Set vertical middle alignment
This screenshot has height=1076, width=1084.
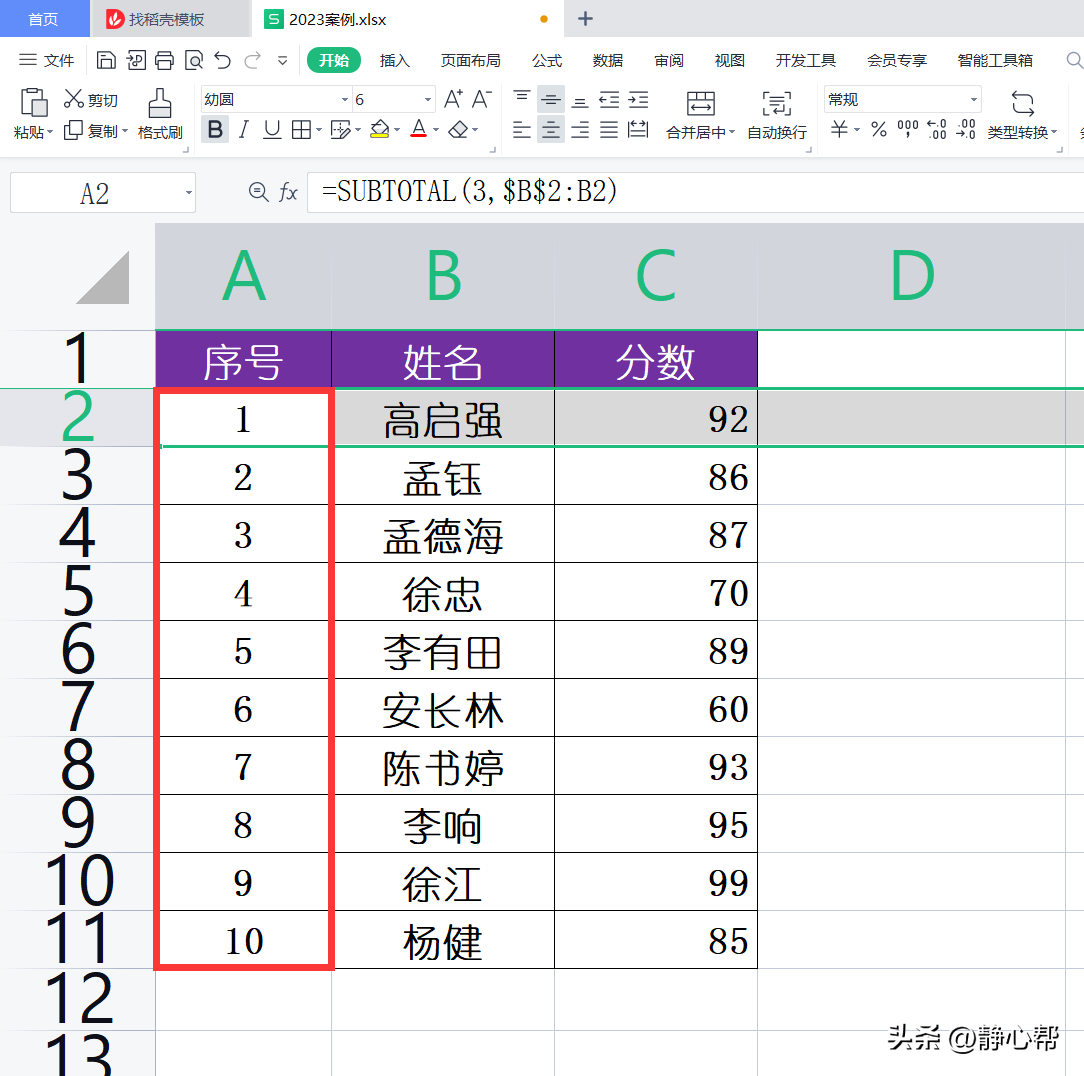[x=551, y=100]
